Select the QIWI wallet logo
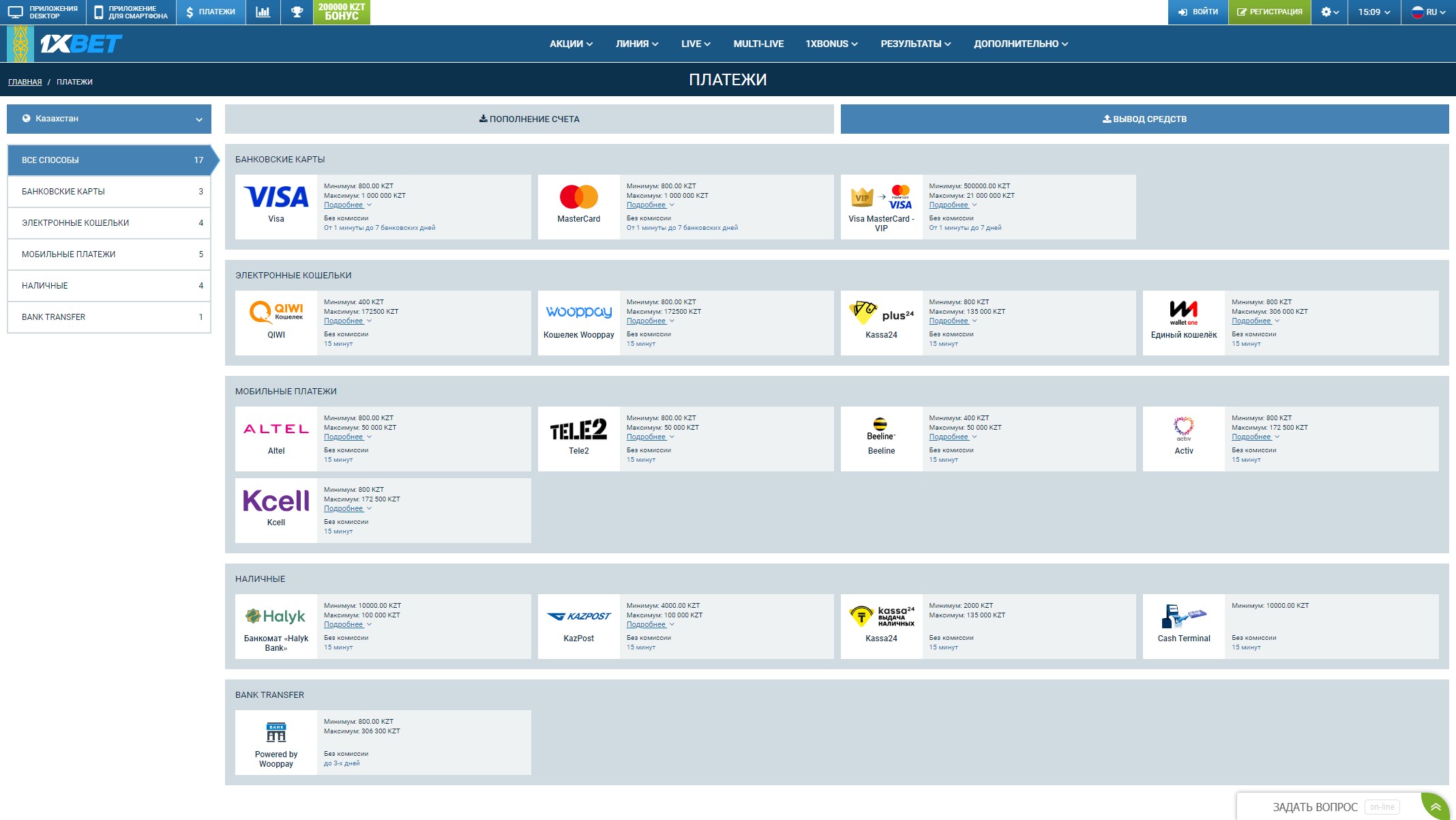 276,312
